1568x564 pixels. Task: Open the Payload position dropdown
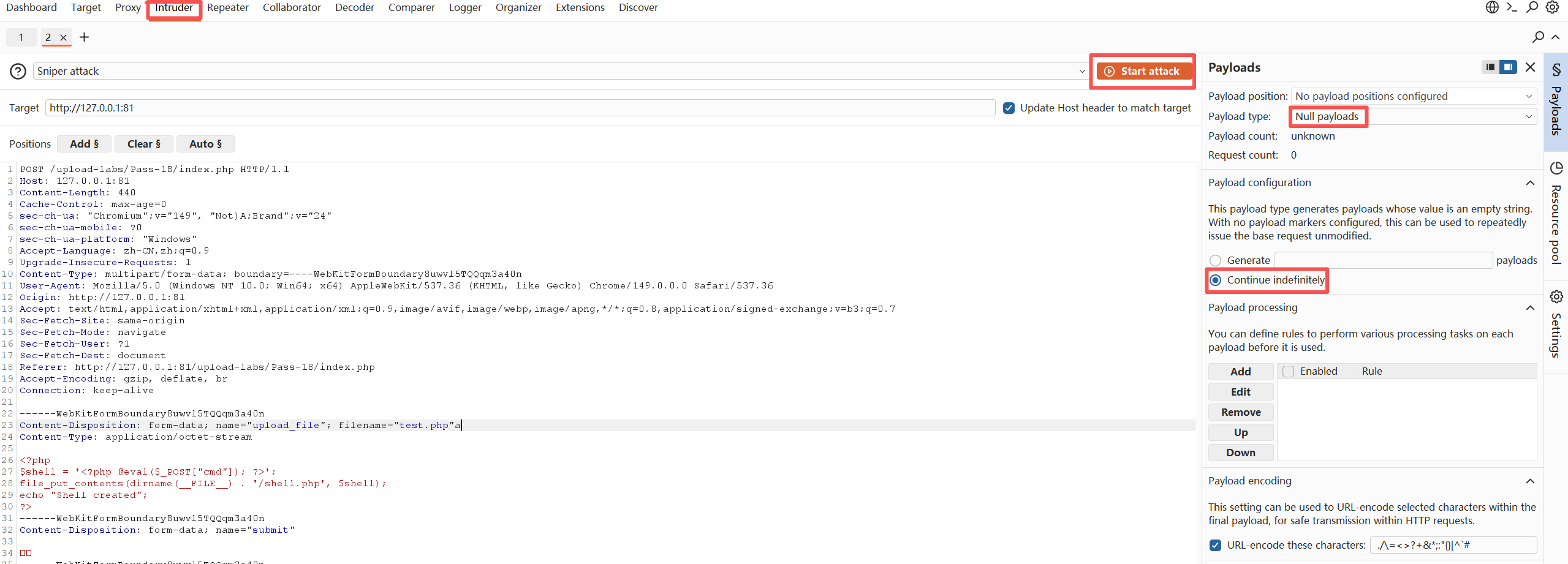pyautogui.click(x=1414, y=96)
